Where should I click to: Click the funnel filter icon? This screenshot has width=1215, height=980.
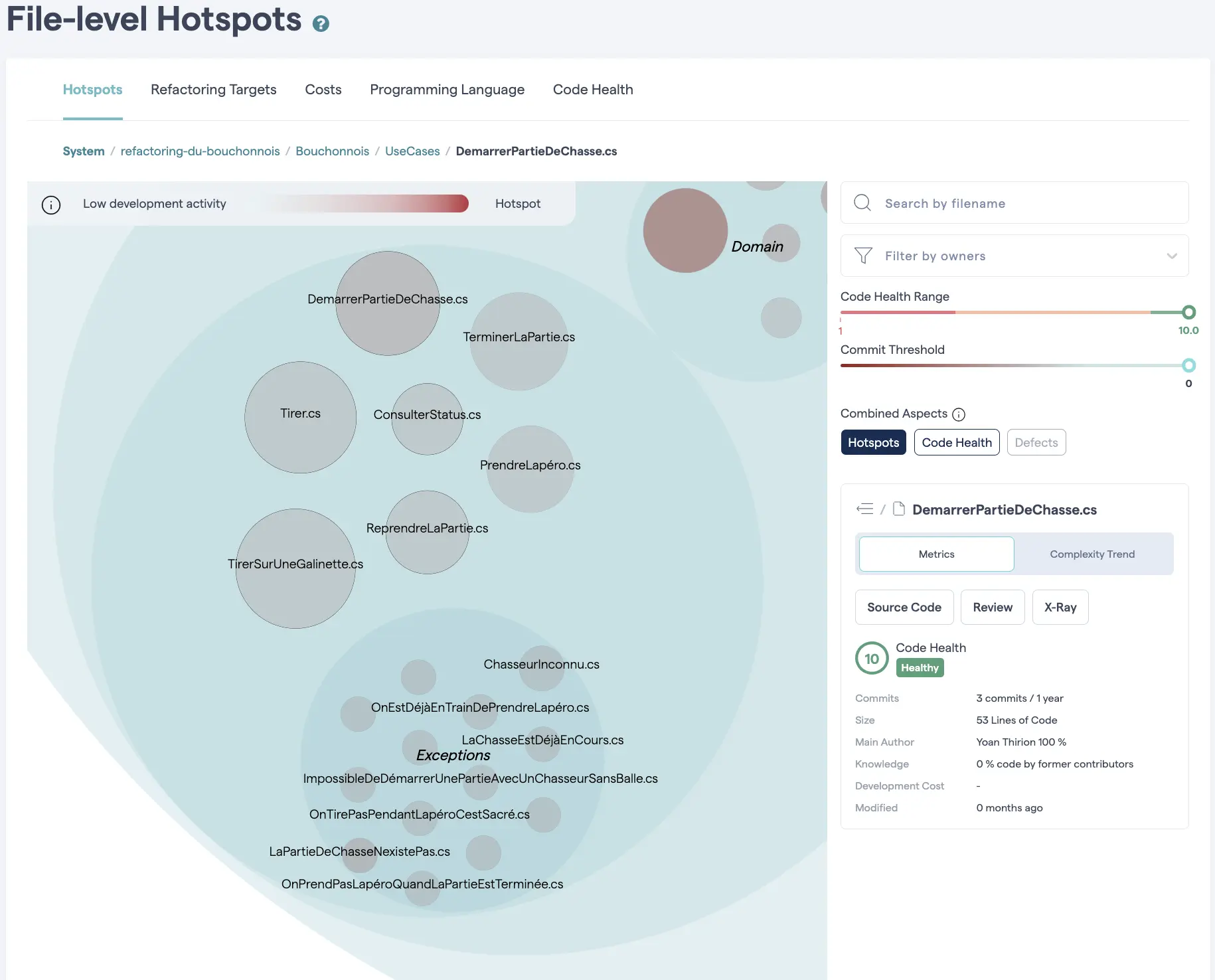(863, 256)
